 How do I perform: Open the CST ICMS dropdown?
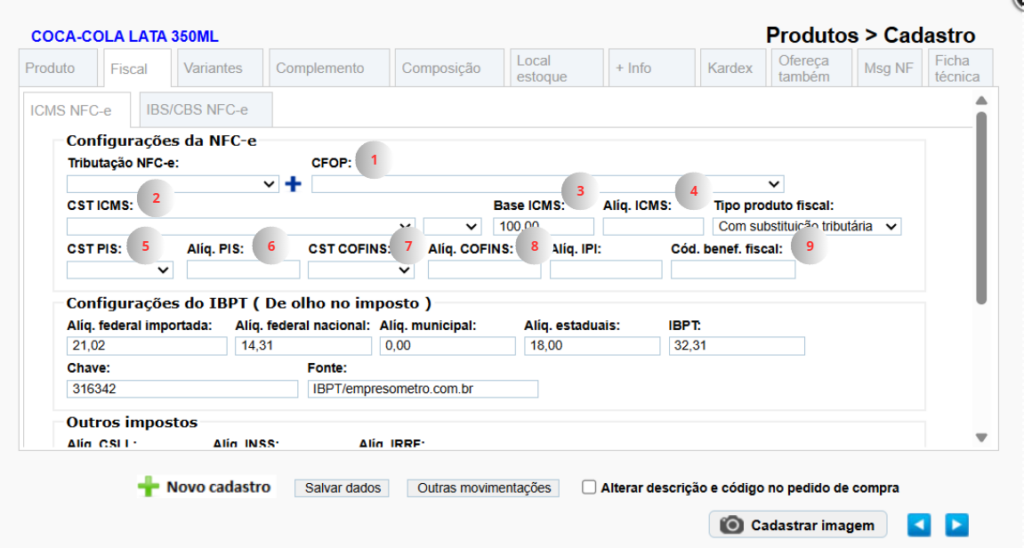241,227
